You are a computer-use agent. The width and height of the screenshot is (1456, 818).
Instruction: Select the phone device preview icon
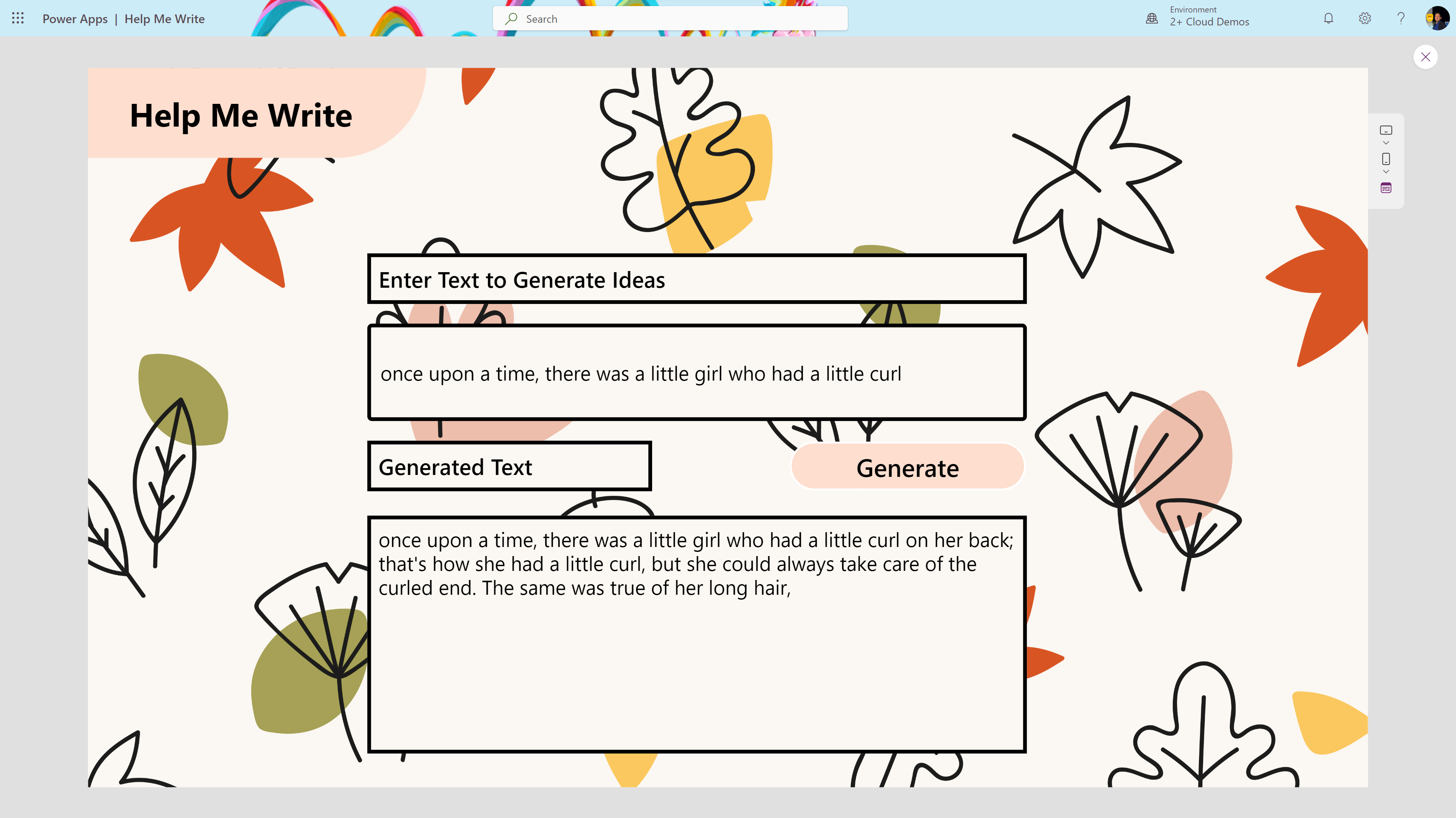pos(1385,159)
